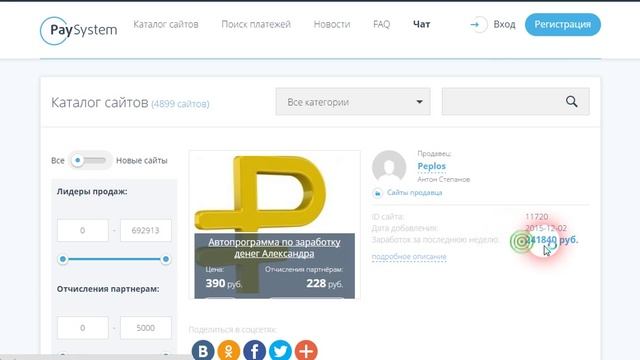Screen dimensions: 640x360
Task: Open Автопрограмма по заработку денег Александра
Action: click(274, 248)
